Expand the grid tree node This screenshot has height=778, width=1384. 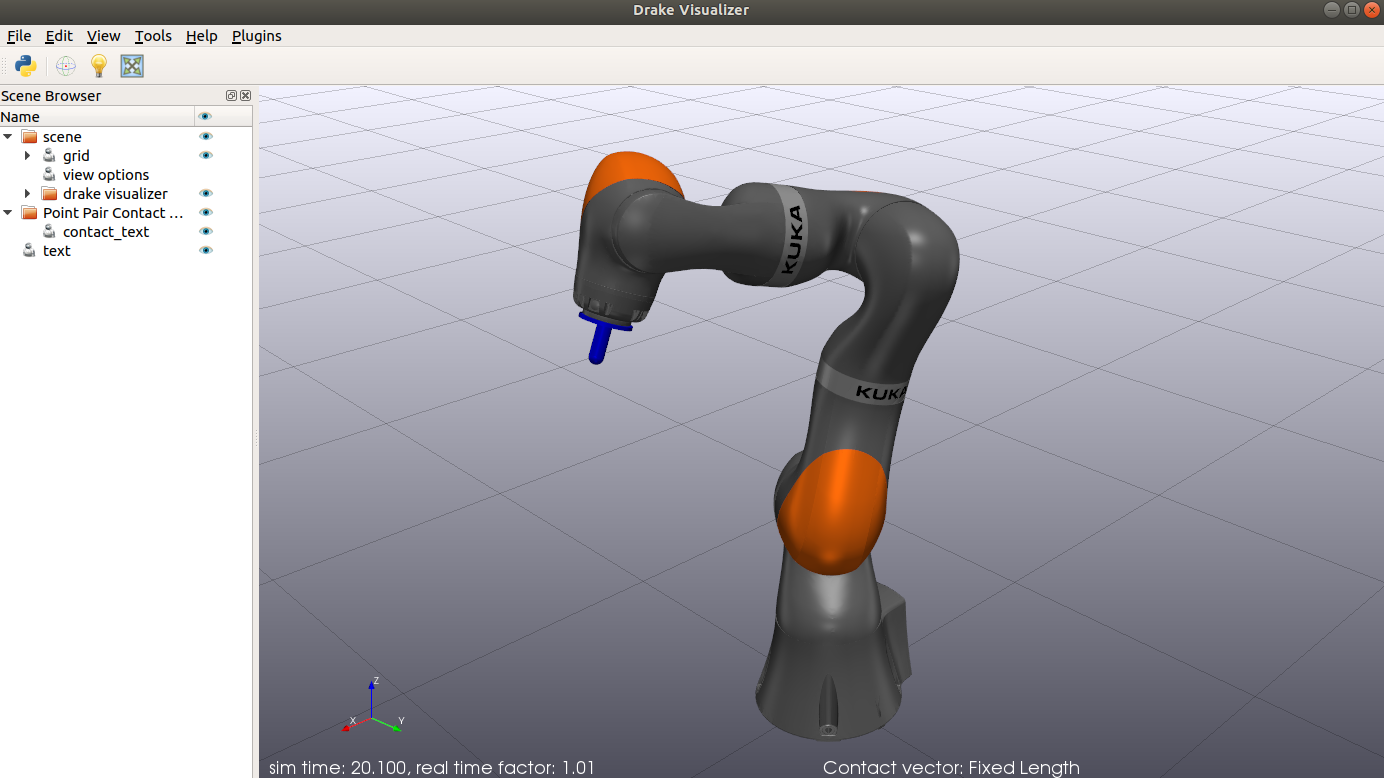[28, 156]
